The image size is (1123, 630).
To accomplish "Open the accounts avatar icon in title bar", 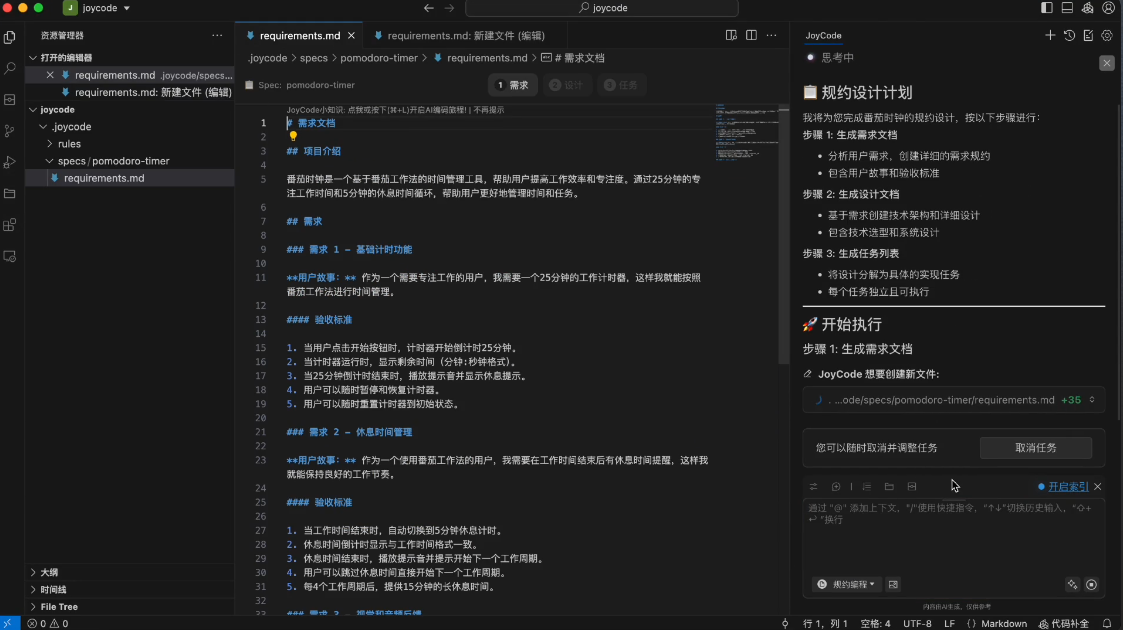I will pyautogui.click(x=1109, y=8).
